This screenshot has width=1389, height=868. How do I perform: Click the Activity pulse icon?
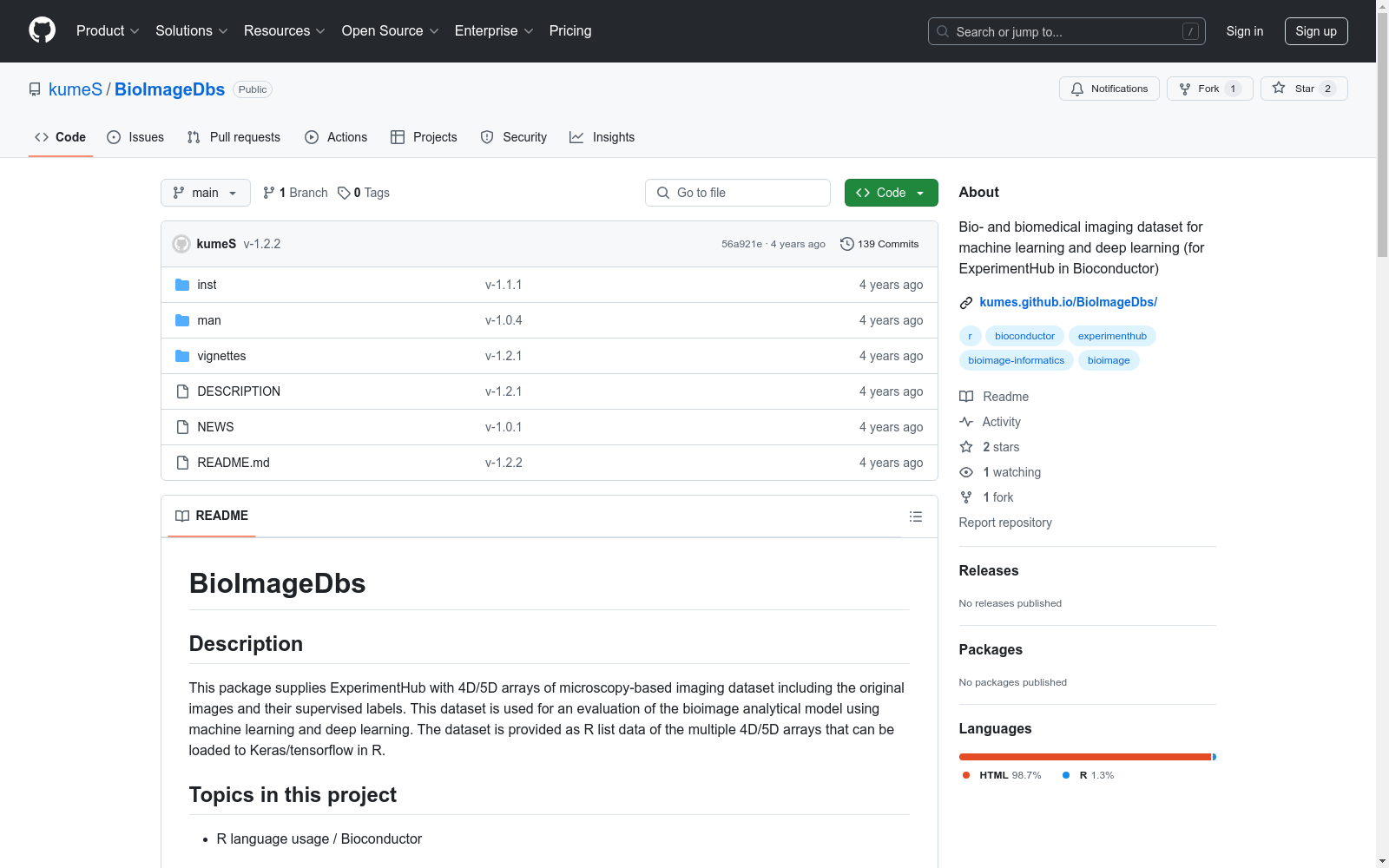click(966, 422)
